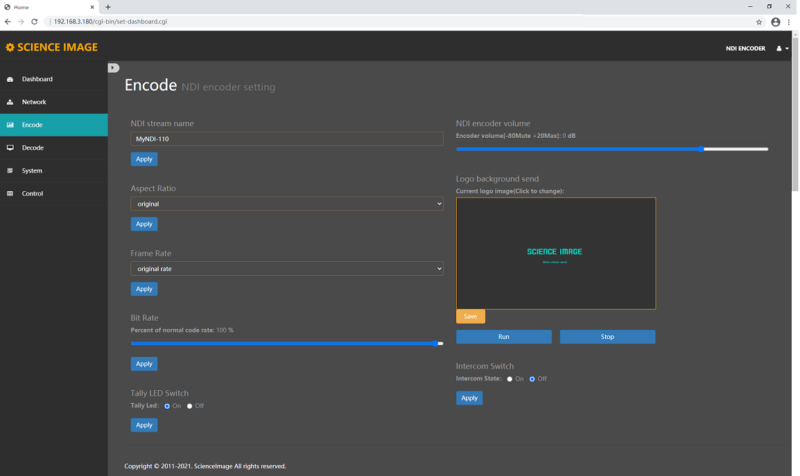
Task: Click the Control icon in sidebar
Action: click(10, 194)
